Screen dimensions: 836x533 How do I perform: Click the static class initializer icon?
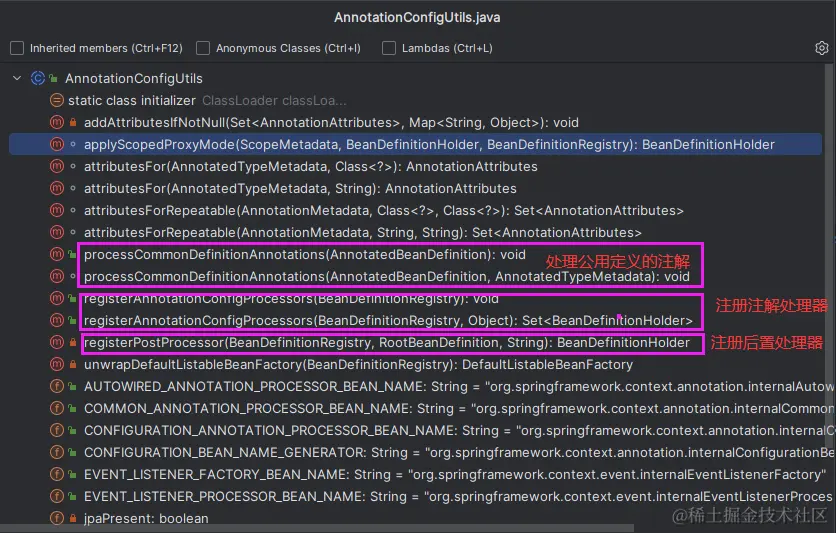click(57, 100)
